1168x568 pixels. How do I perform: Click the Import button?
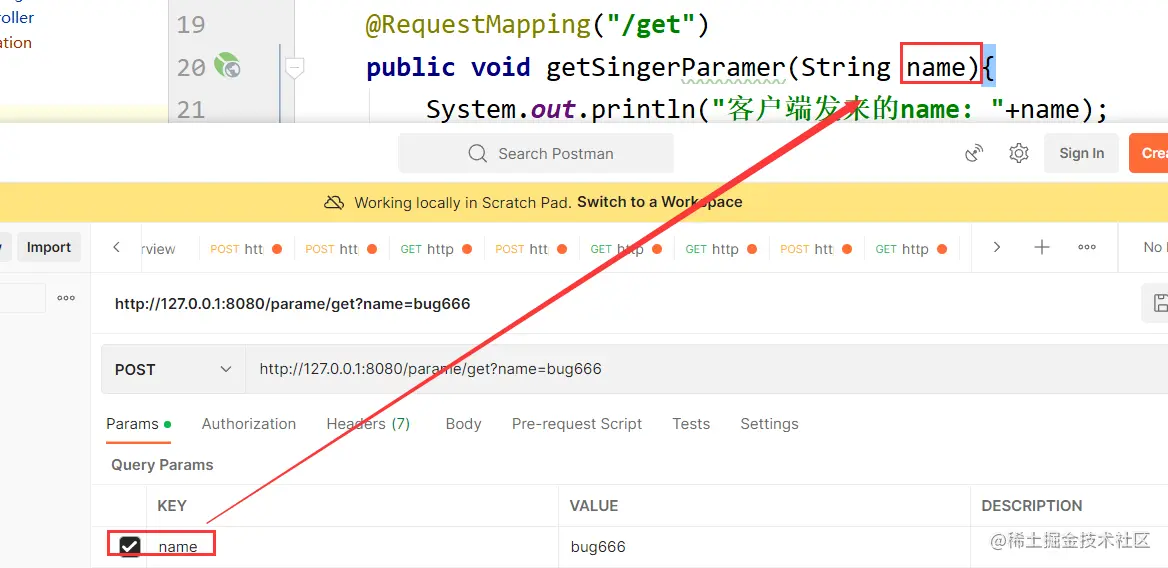48,247
